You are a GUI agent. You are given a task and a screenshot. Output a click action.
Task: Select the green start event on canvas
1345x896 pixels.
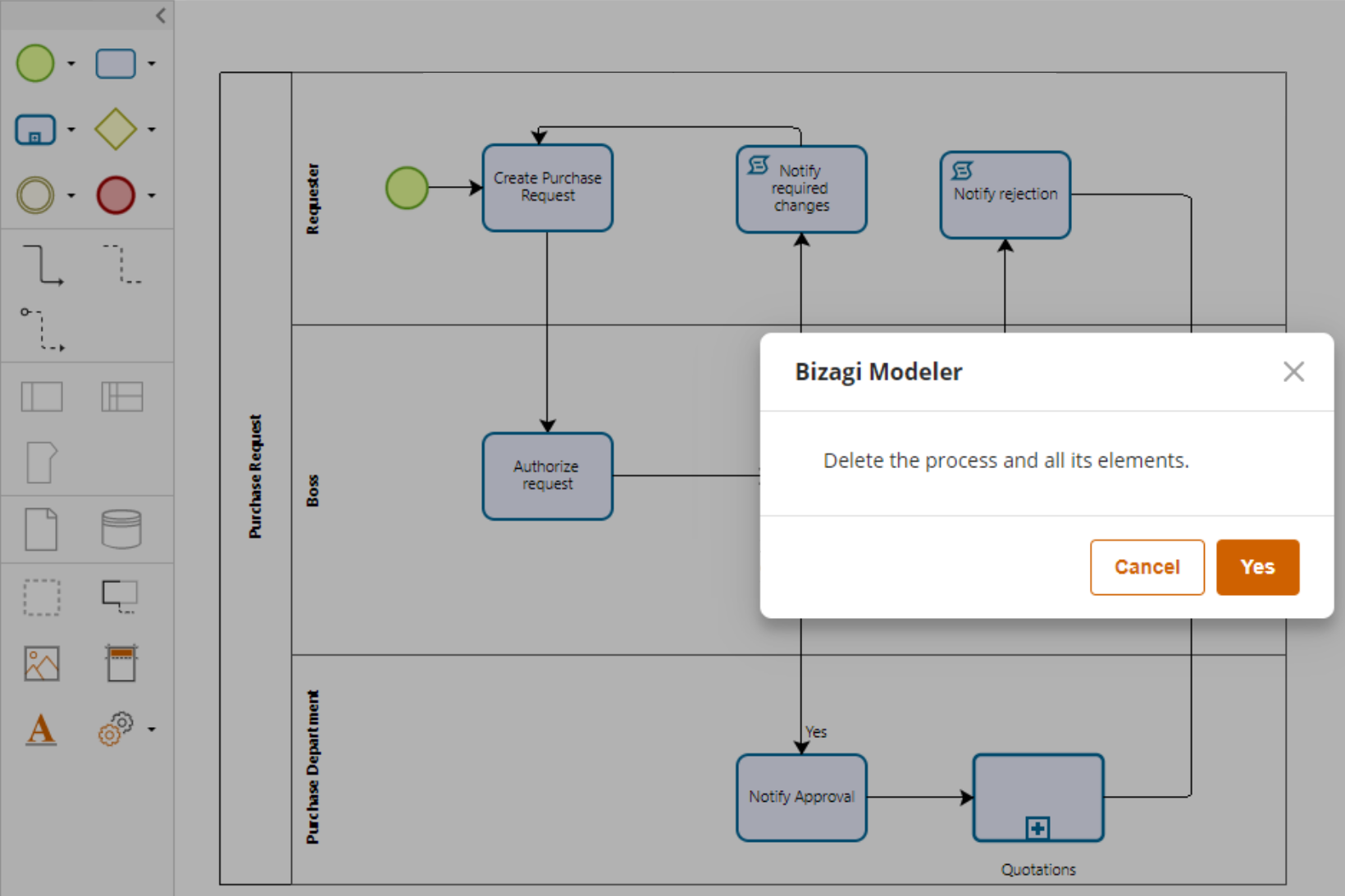(407, 188)
